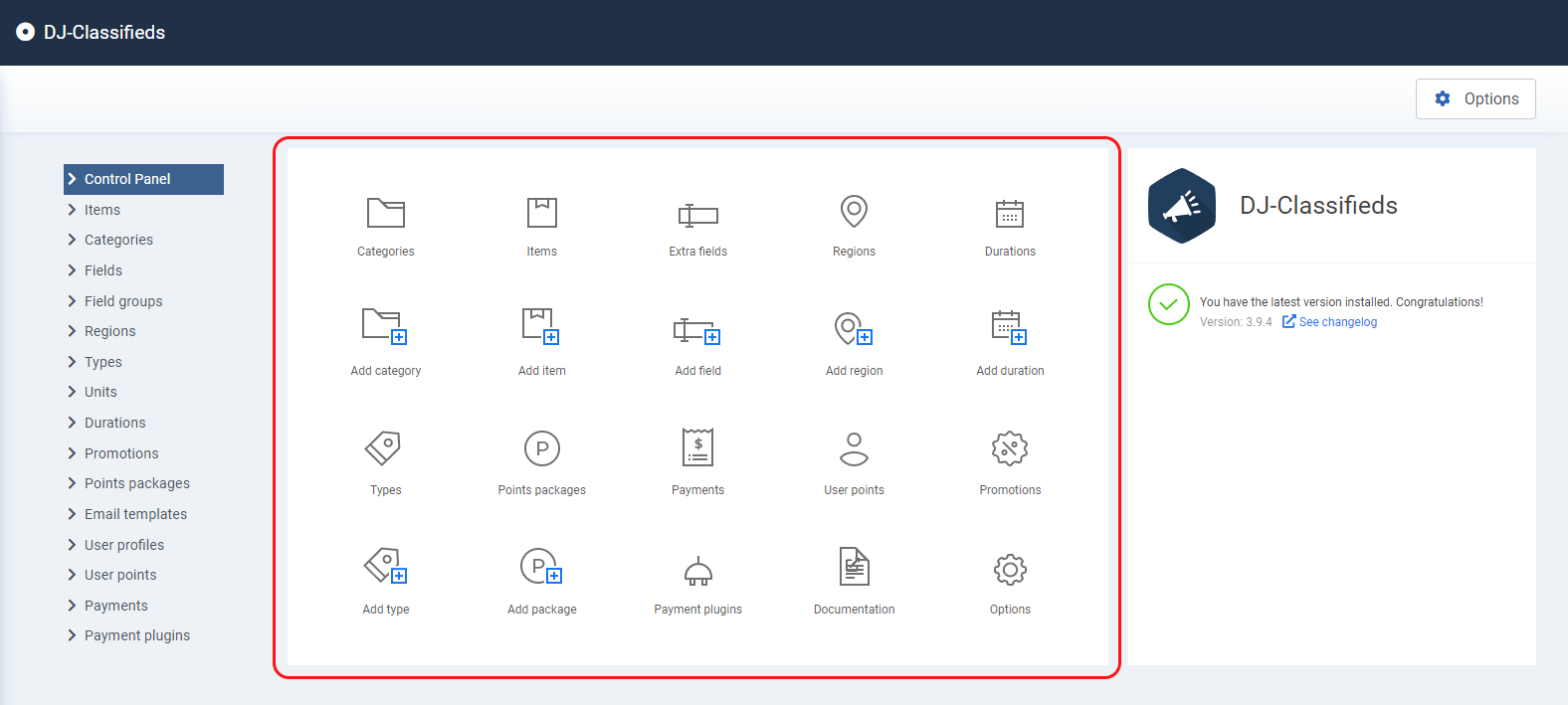This screenshot has width=1568, height=705.
Task: Click the green checkmark status icon
Action: pos(1169,304)
